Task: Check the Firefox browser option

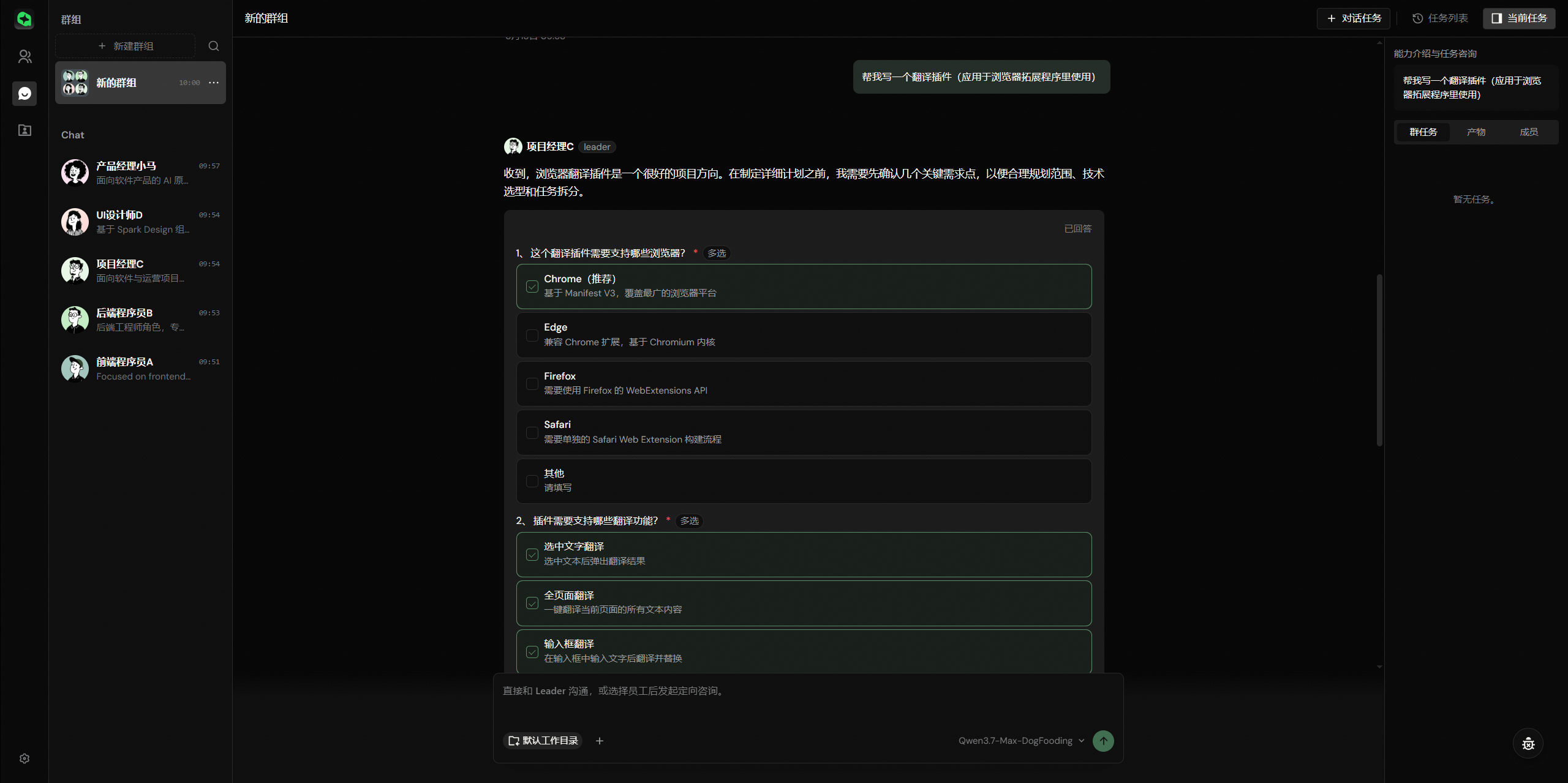Action: [532, 384]
